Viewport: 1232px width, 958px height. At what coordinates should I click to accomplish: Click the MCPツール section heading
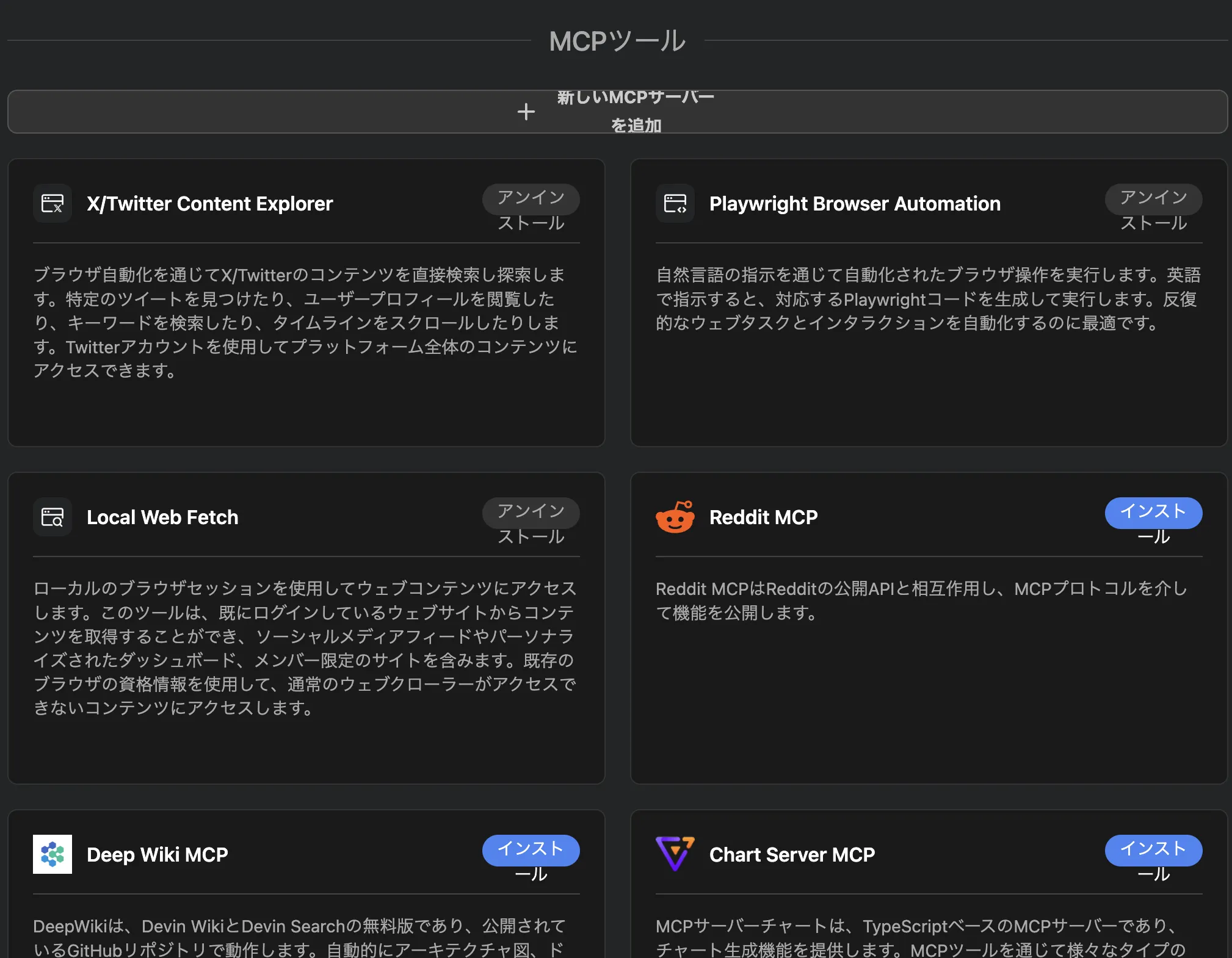(617, 41)
